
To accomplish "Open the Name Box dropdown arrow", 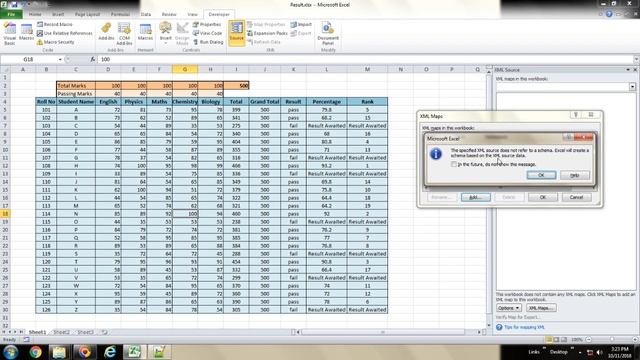I will tap(60, 60).
